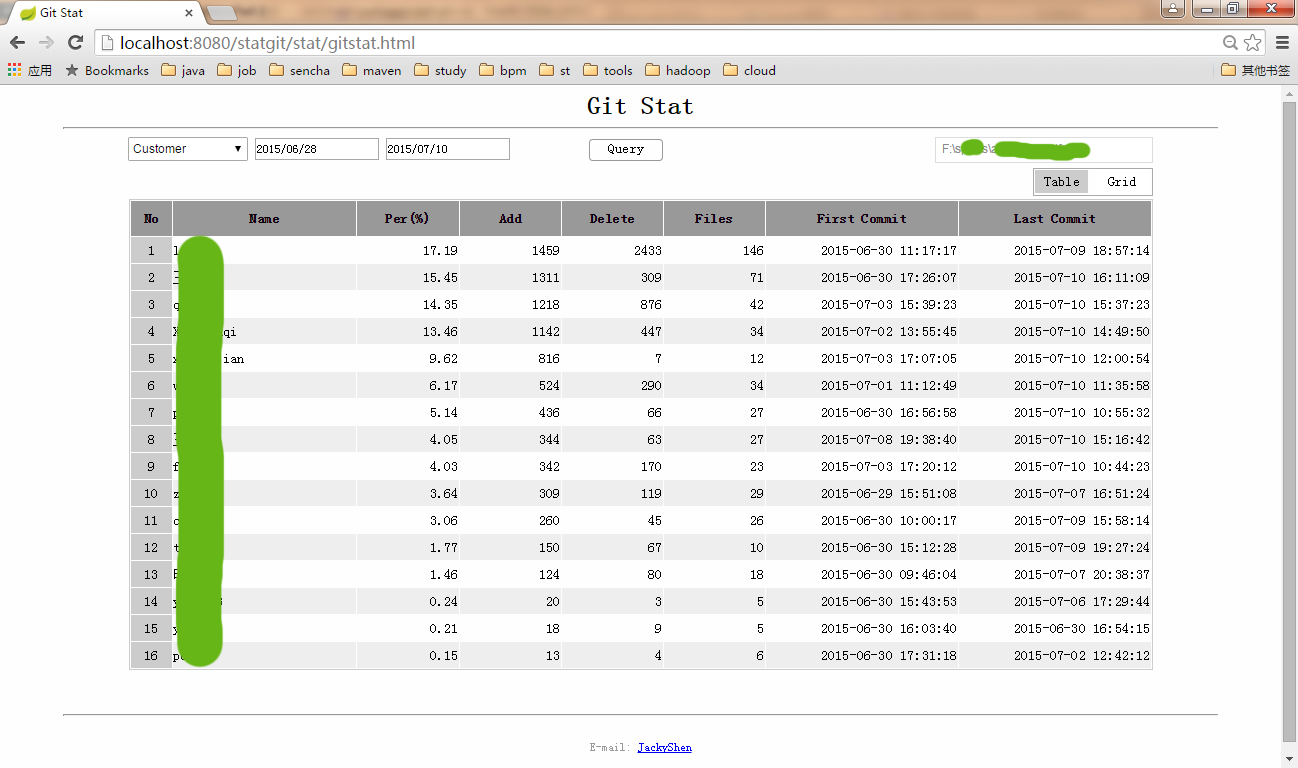Click the browser forward arrow
Viewport: 1298px width, 768px height.
click(46, 42)
